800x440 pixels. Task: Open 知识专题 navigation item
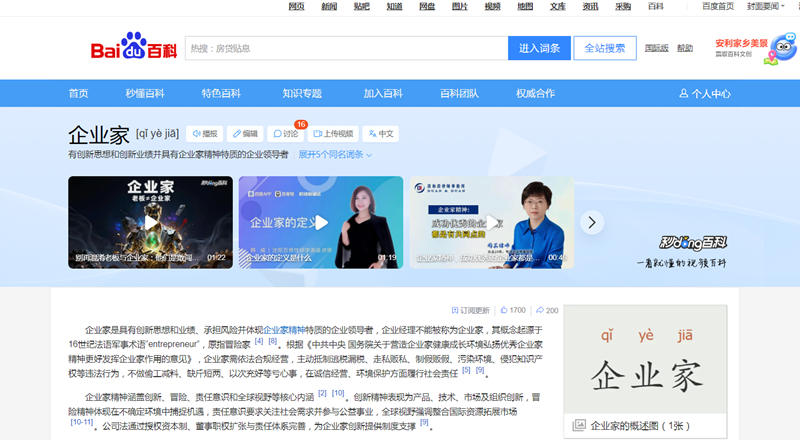(302, 93)
